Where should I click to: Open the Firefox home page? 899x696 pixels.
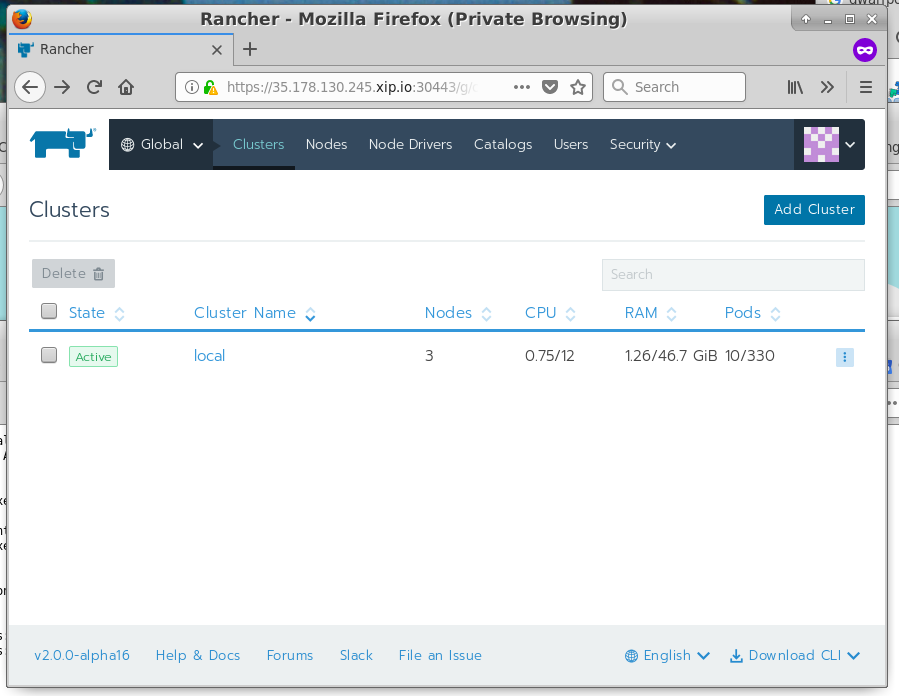click(x=126, y=87)
